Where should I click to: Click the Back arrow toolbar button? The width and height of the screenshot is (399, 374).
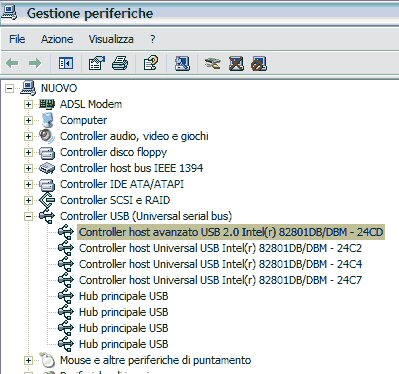click(x=13, y=63)
